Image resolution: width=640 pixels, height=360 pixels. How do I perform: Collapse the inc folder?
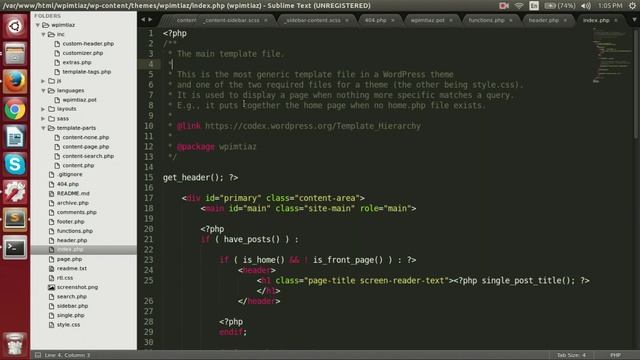[x=43, y=34]
